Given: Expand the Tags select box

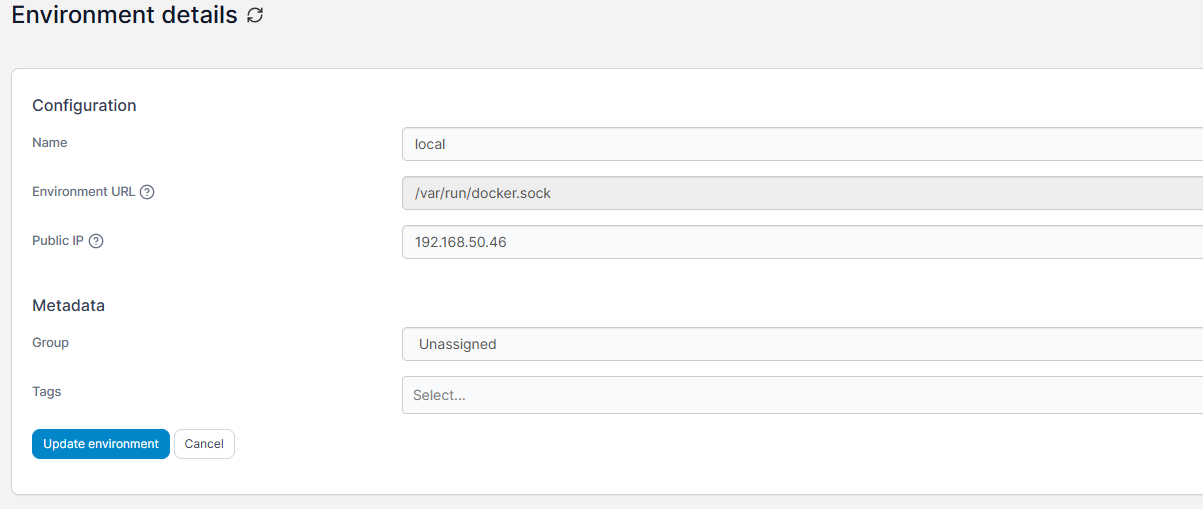Looking at the screenshot, I should [802, 395].
